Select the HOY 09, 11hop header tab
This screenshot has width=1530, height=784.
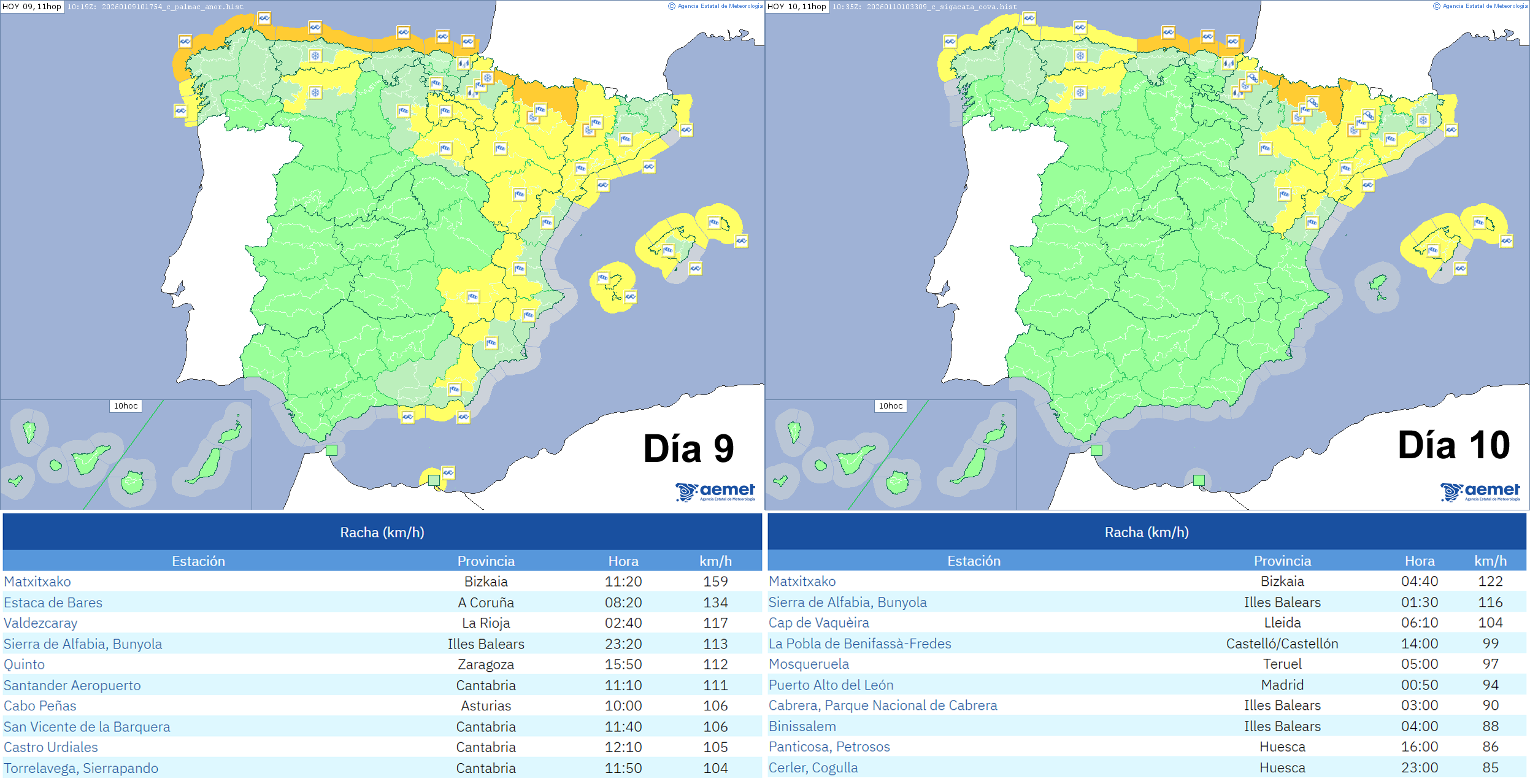[32, 7]
